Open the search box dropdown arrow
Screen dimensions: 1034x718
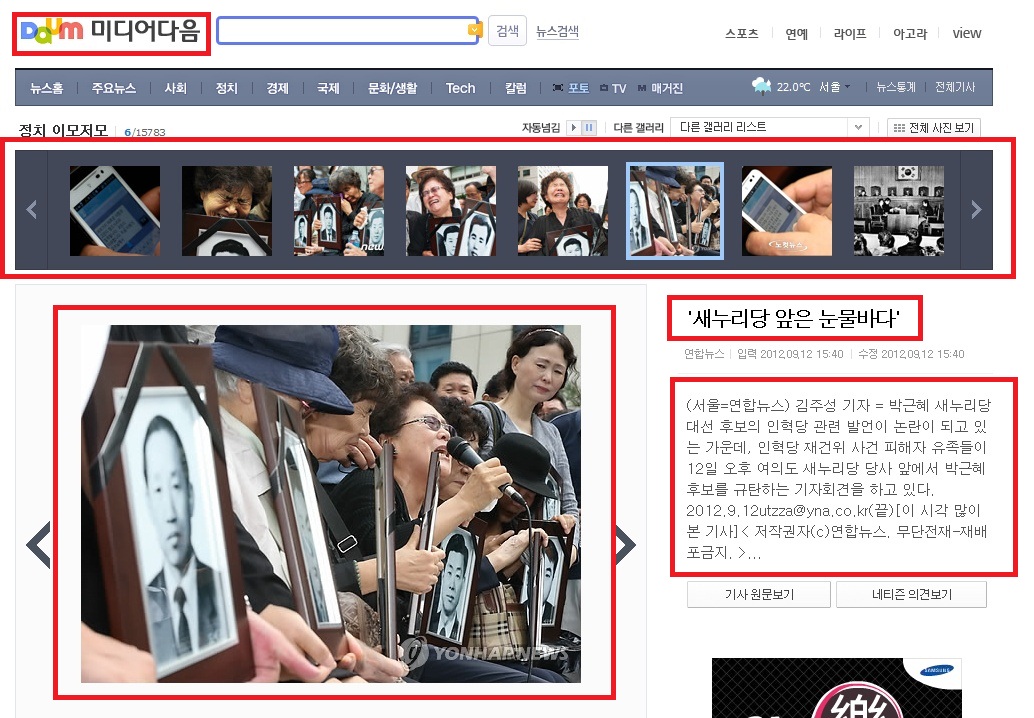[x=473, y=30]
